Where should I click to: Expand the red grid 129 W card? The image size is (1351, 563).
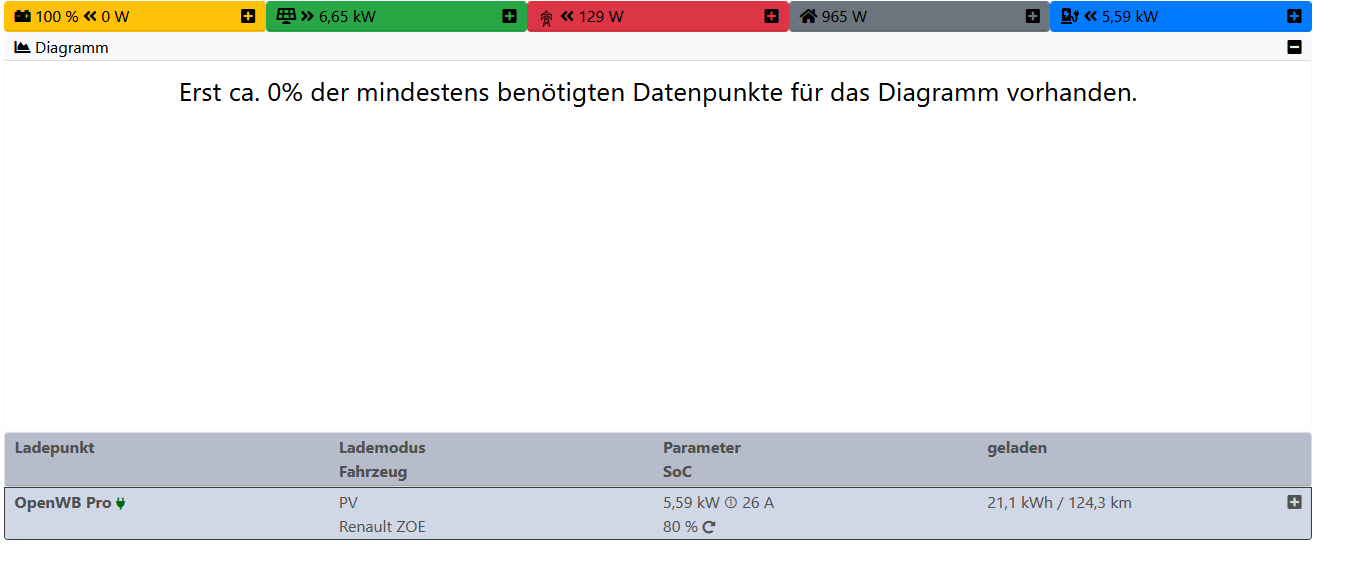[x=771, y=16]
